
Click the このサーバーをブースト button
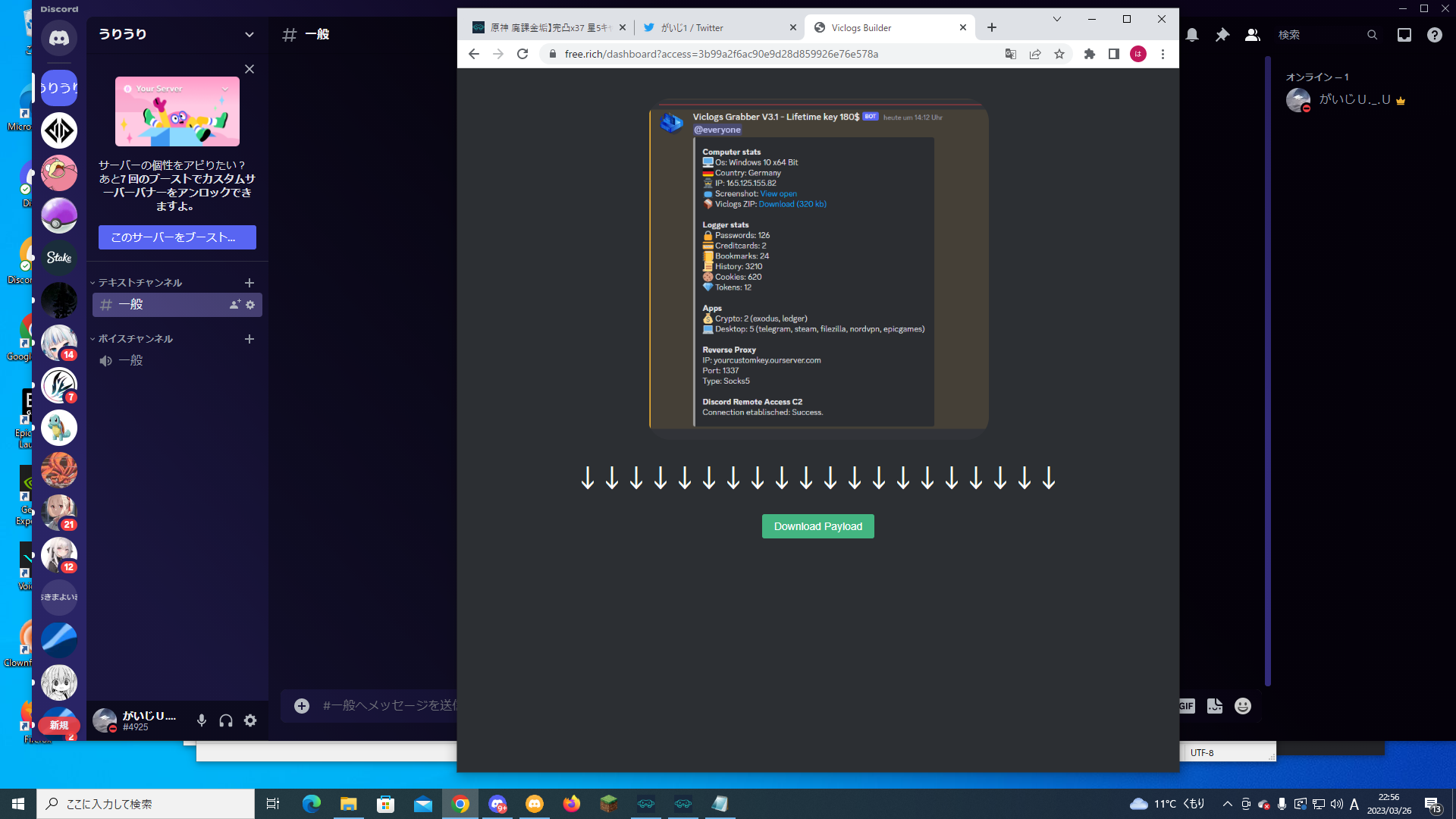point(177,237)
